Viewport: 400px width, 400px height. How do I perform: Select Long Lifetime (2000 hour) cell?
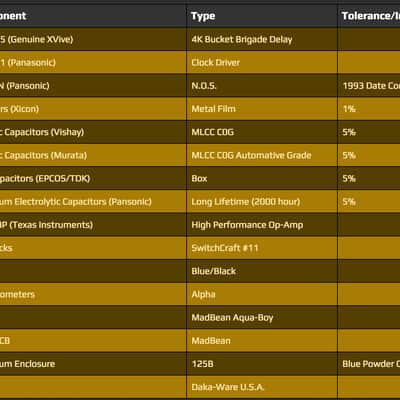coord(262,201)
